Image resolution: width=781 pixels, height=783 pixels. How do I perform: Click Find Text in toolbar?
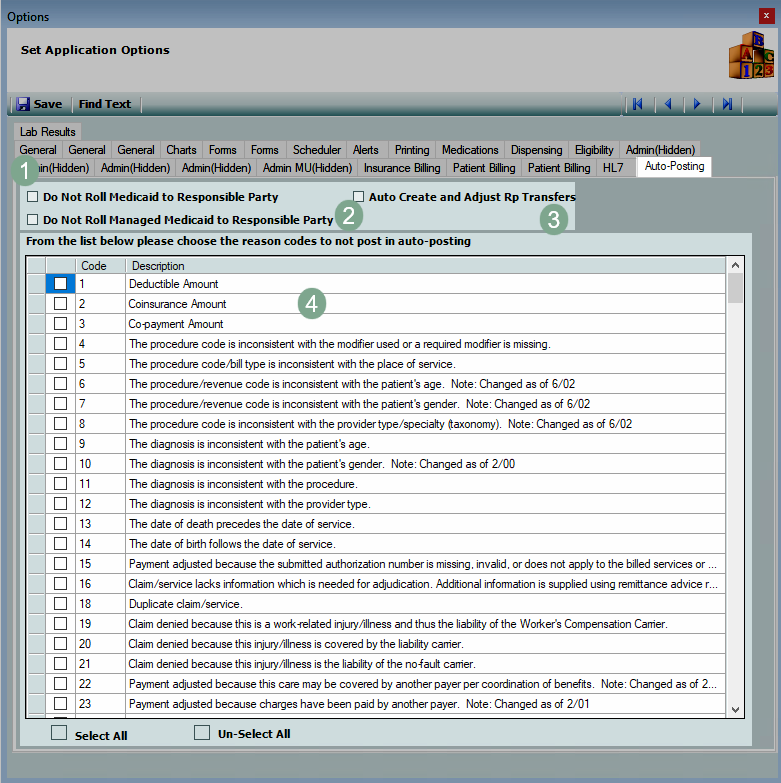click(105, 104)
